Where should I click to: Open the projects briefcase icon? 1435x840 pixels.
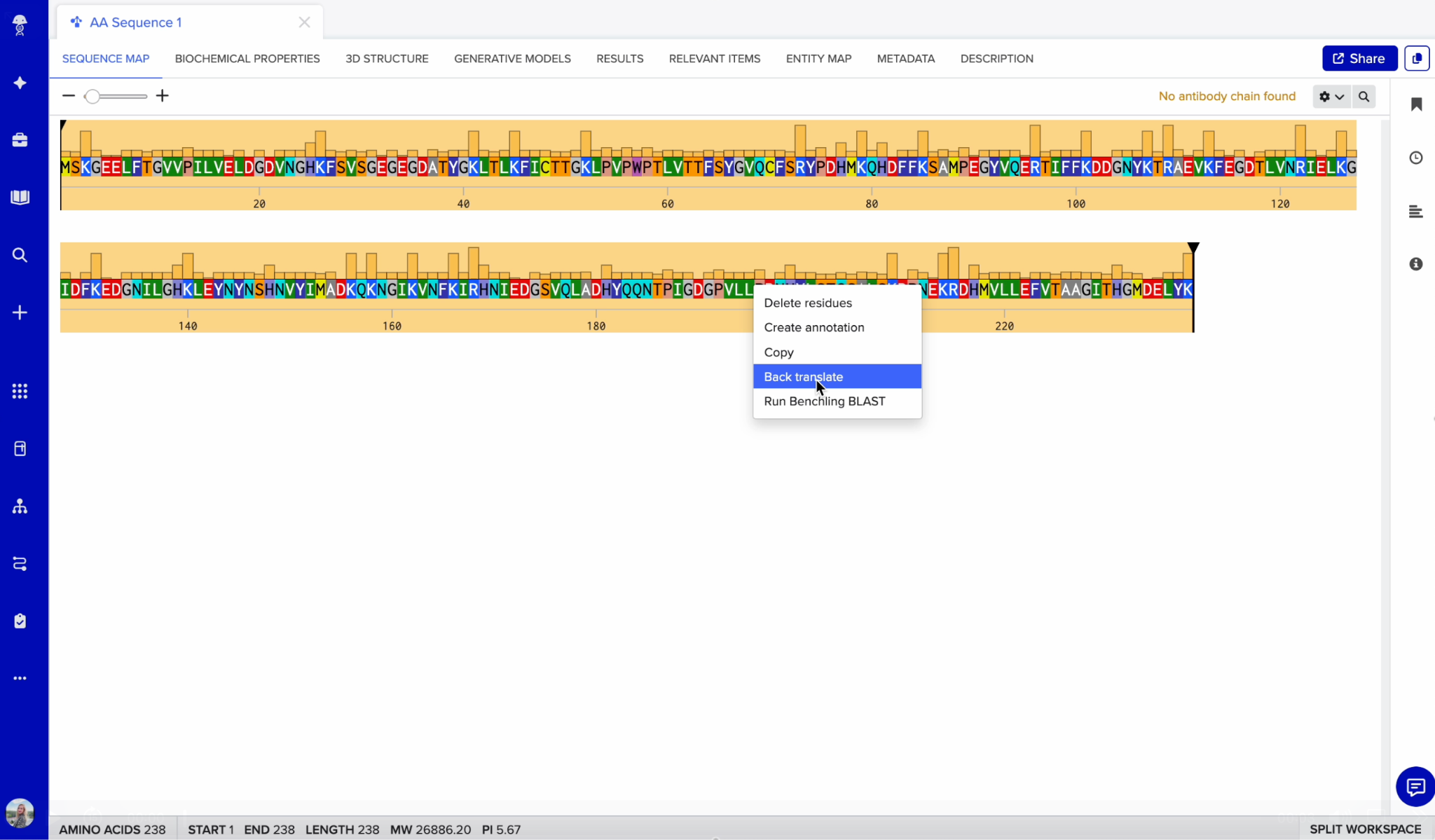20,140
